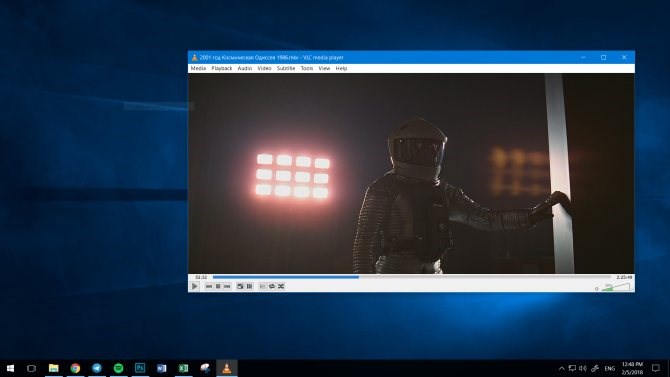Open Telegram from taskbar

(x=97, y=368)
